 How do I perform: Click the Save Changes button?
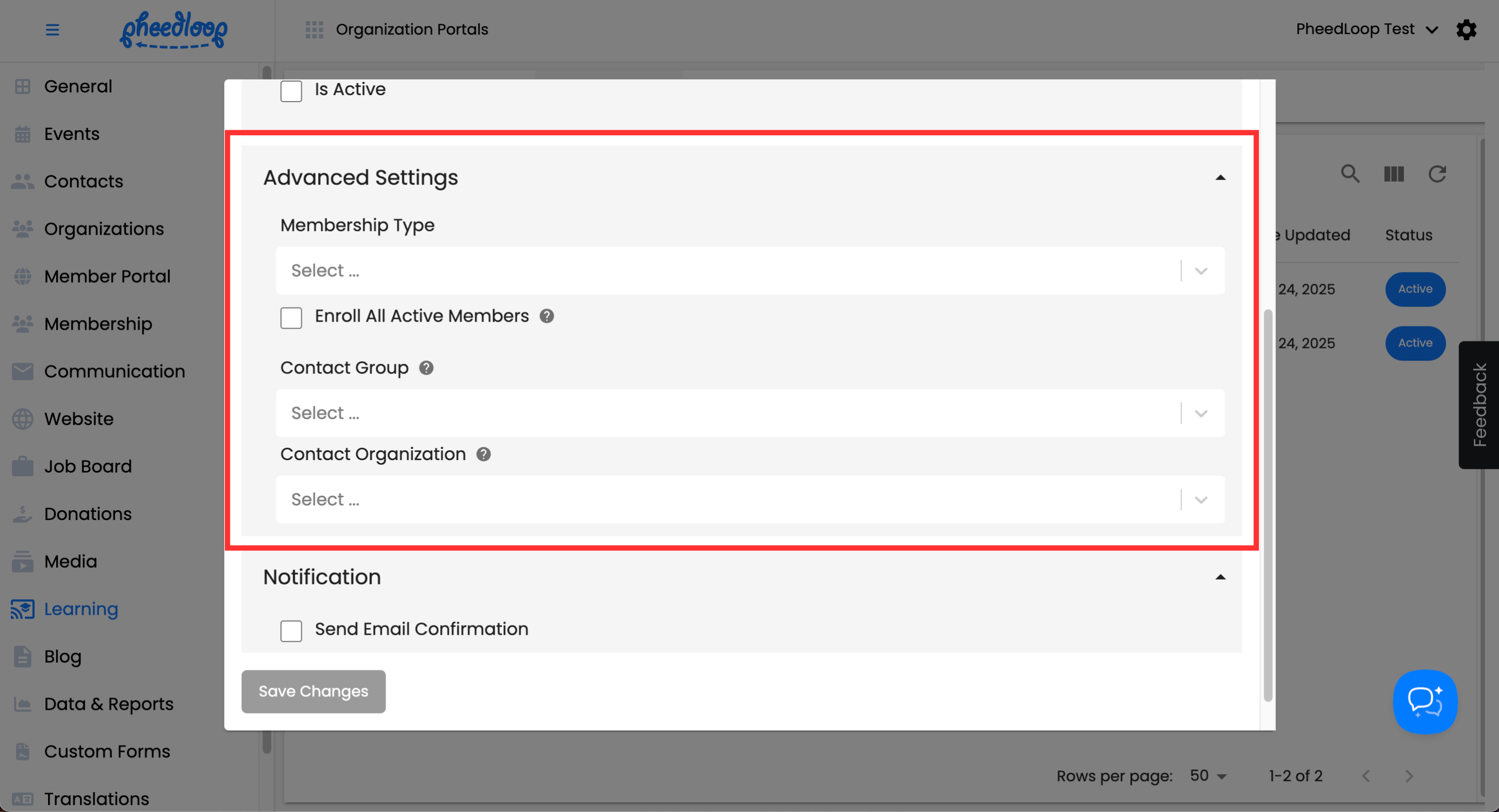[313, 691]
